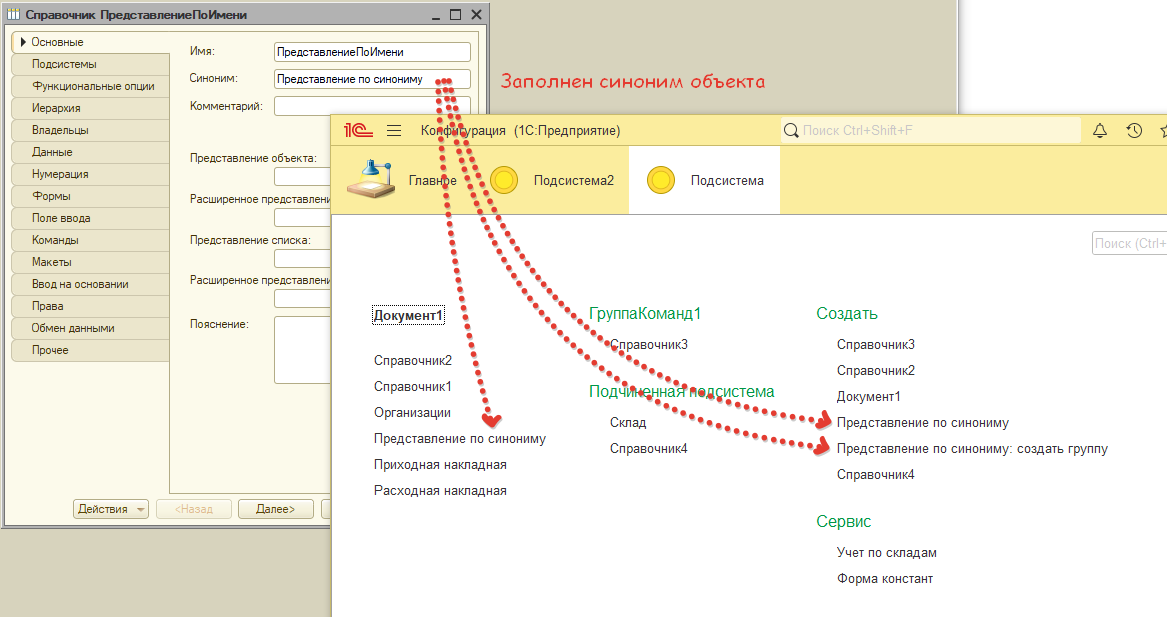Open the Функциональные опции tab
The width and height of the screenshot is (1167, 617).
(x=91, y=86)
